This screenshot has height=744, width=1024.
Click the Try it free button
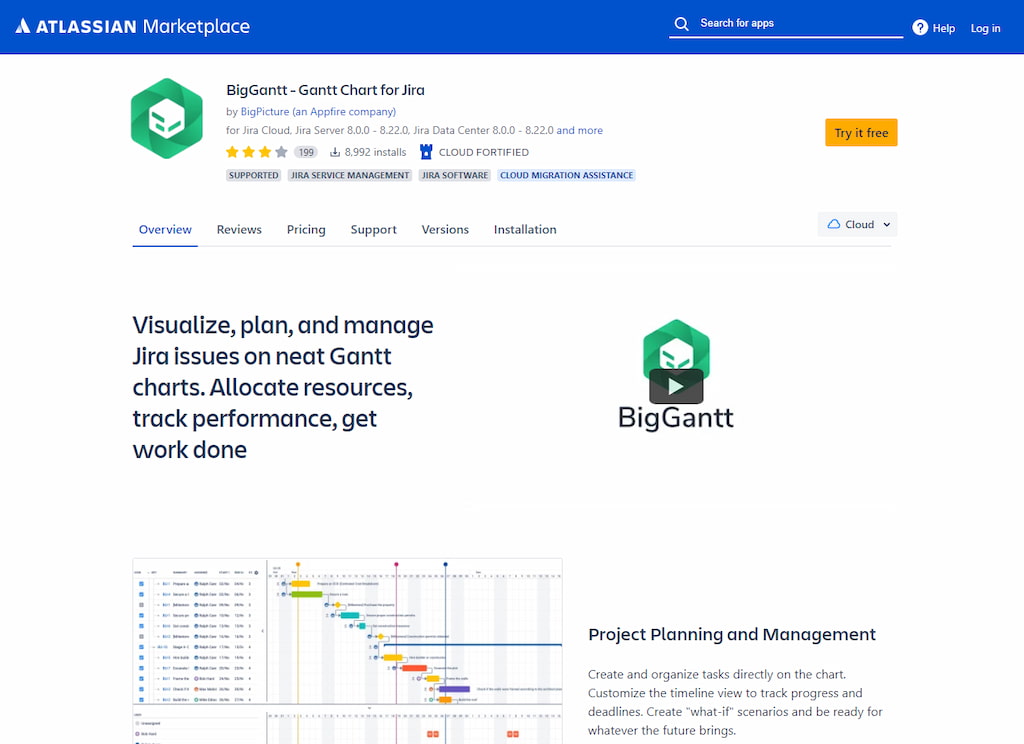coord(861,131)
